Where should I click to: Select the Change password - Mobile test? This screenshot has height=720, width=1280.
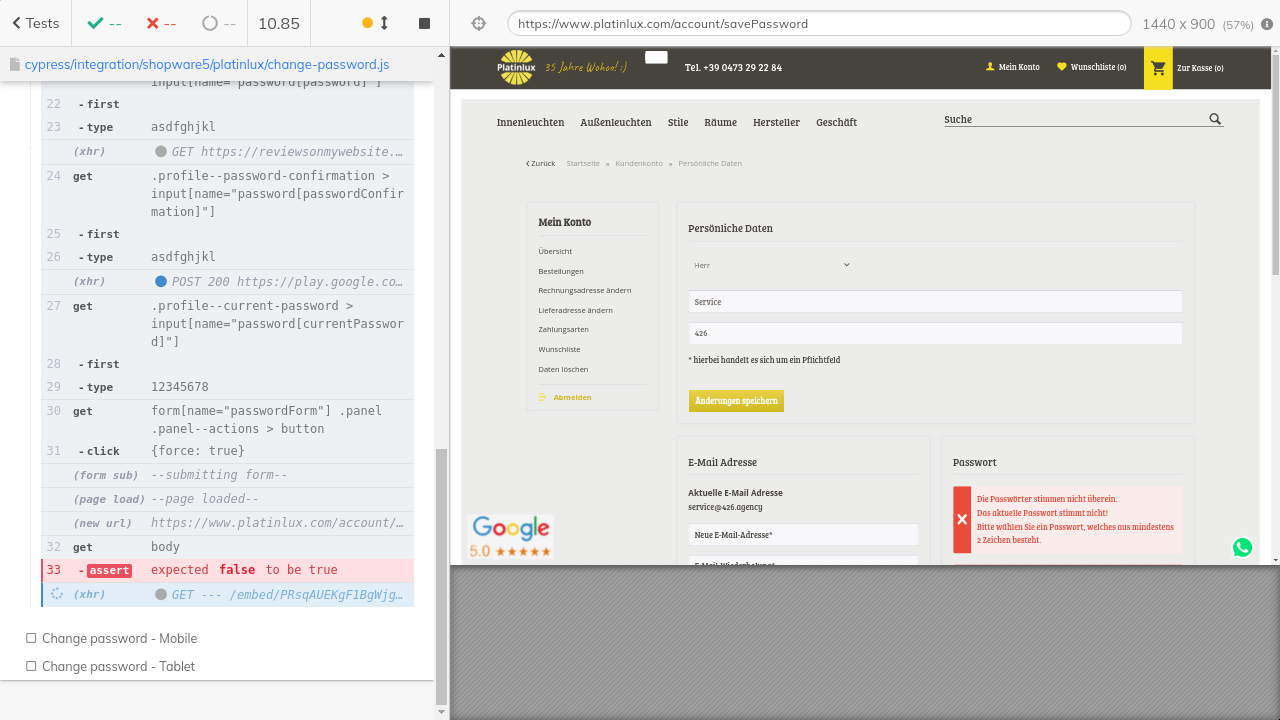pyautogui.click(x=119, y=638)
